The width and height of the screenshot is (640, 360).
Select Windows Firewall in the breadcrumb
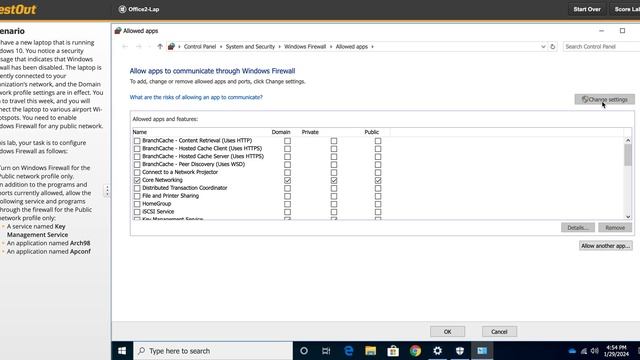(x=305, y=47)
